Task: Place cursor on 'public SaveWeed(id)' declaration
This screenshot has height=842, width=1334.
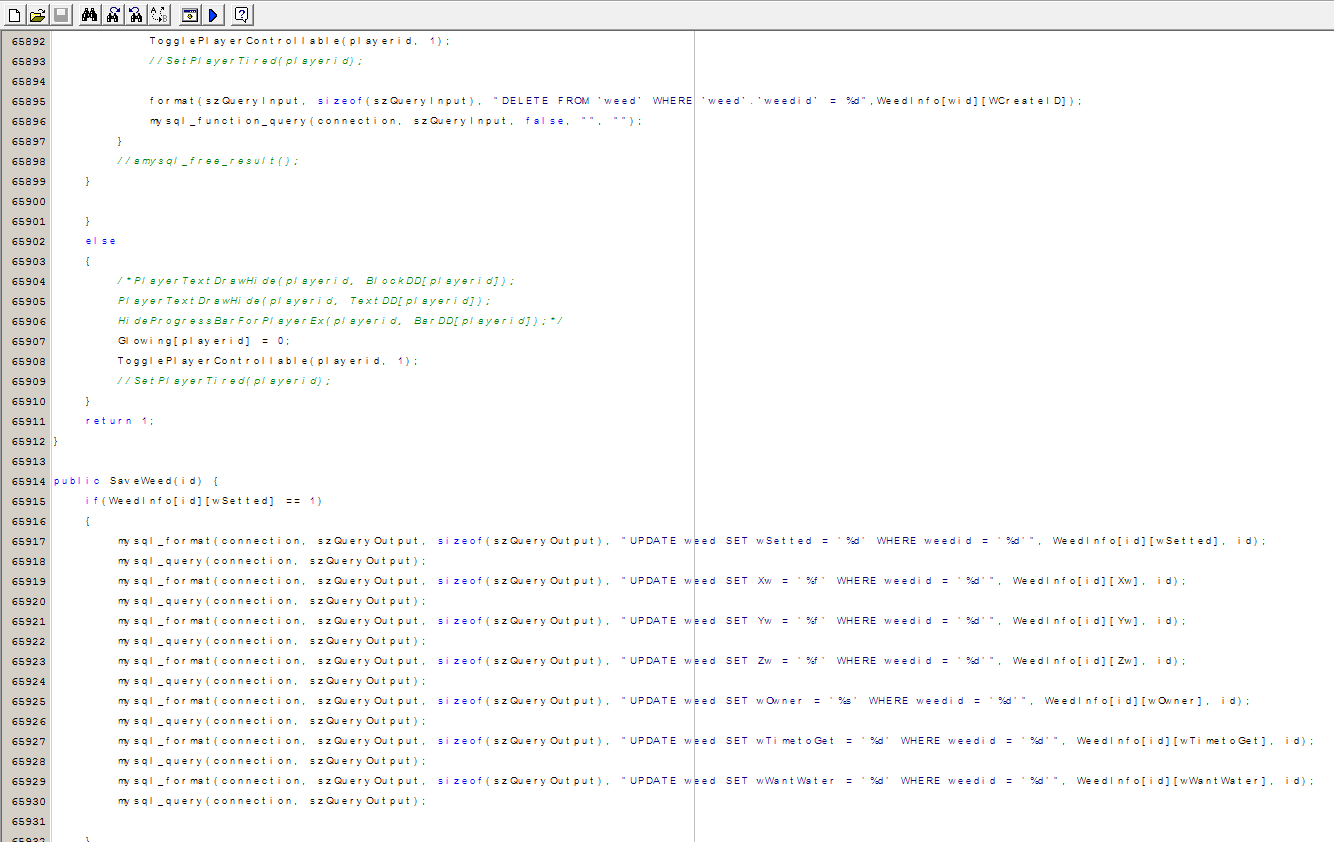Action: point(135,481)
